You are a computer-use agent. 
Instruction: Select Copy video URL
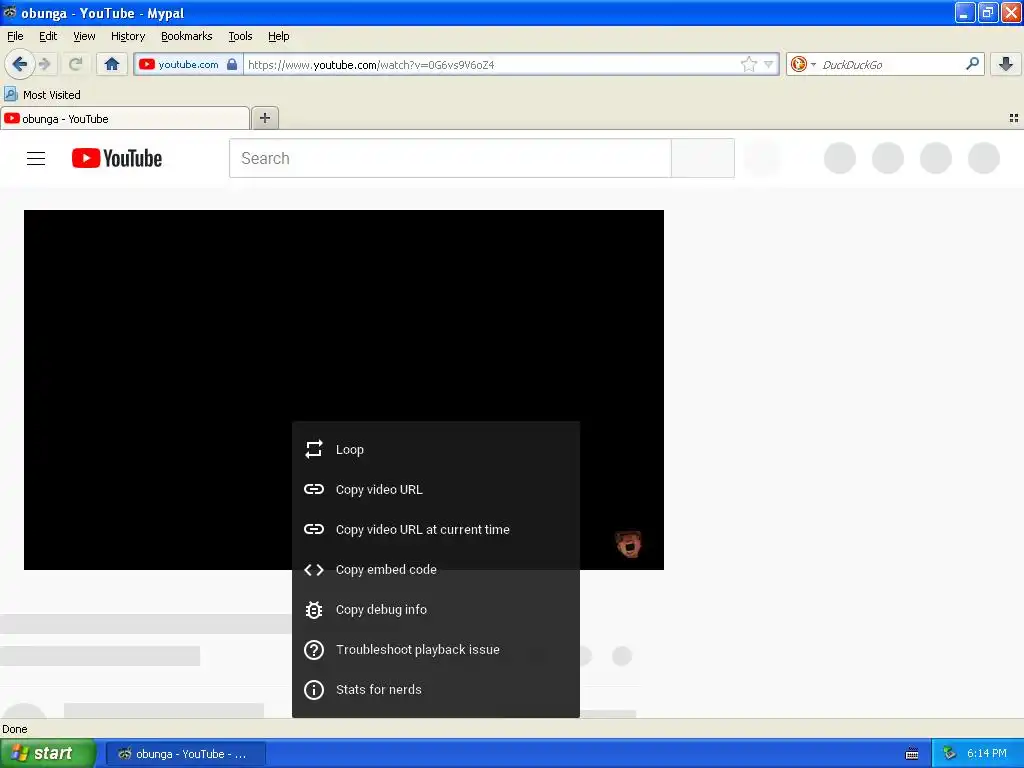coord(436,489)
